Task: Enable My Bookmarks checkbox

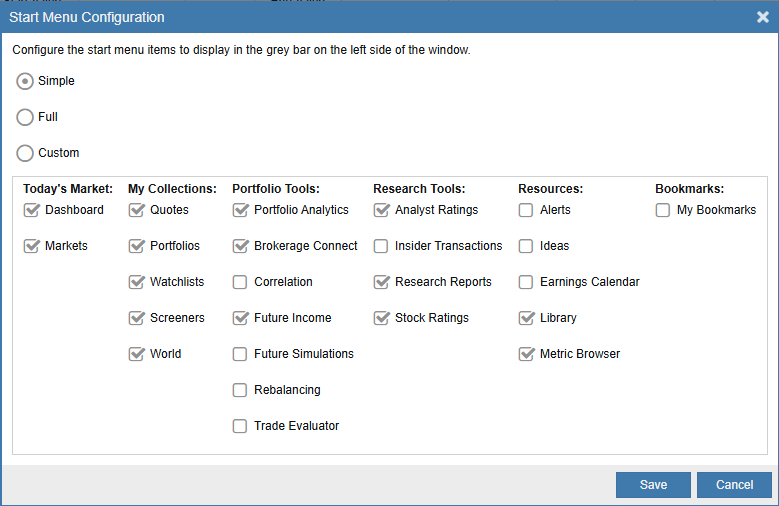Action: 663,210
